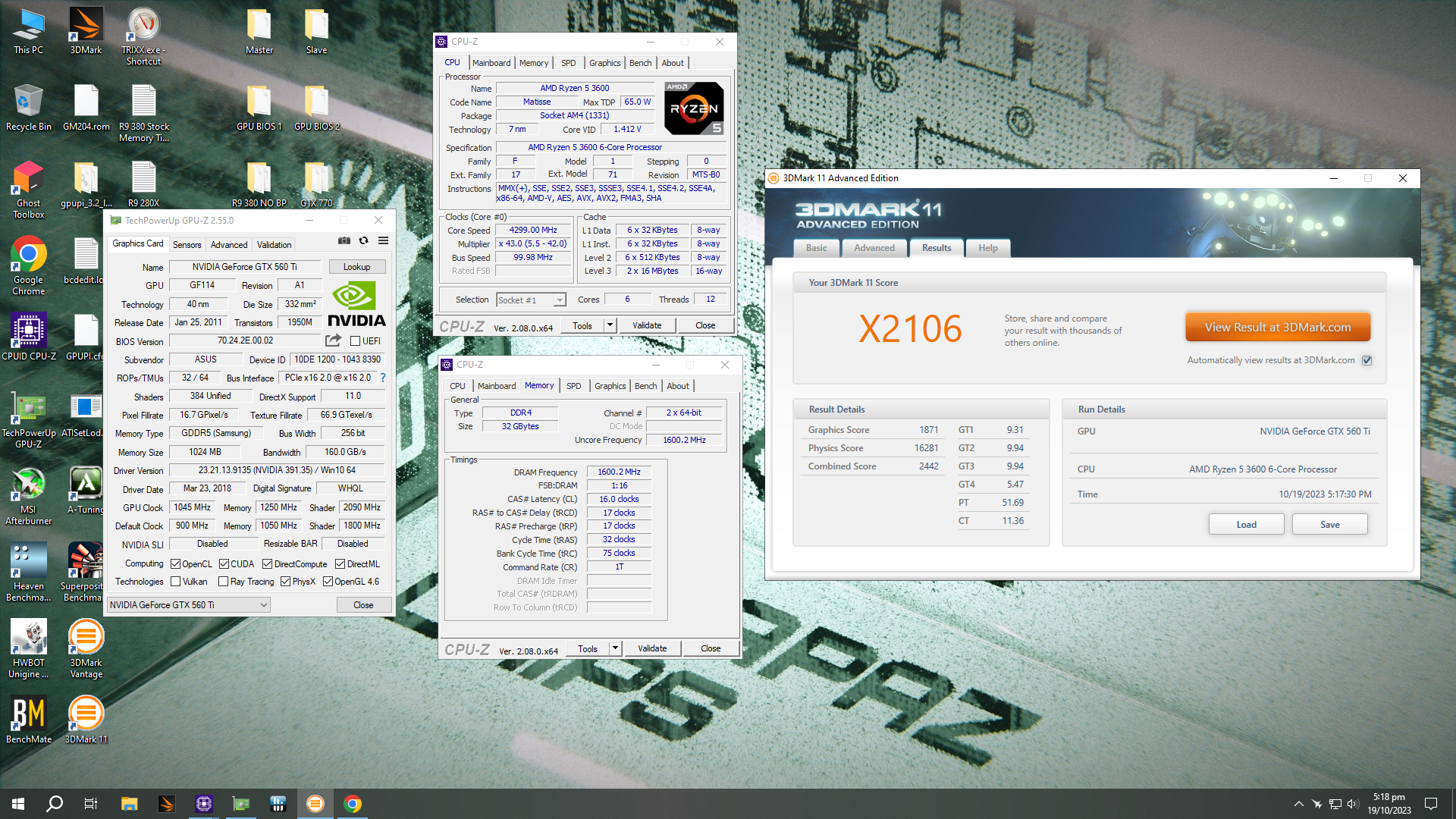Open Help tab in 3DMark 11
The height and width of the screenshot is (819, 1456).
click(988, 248)
